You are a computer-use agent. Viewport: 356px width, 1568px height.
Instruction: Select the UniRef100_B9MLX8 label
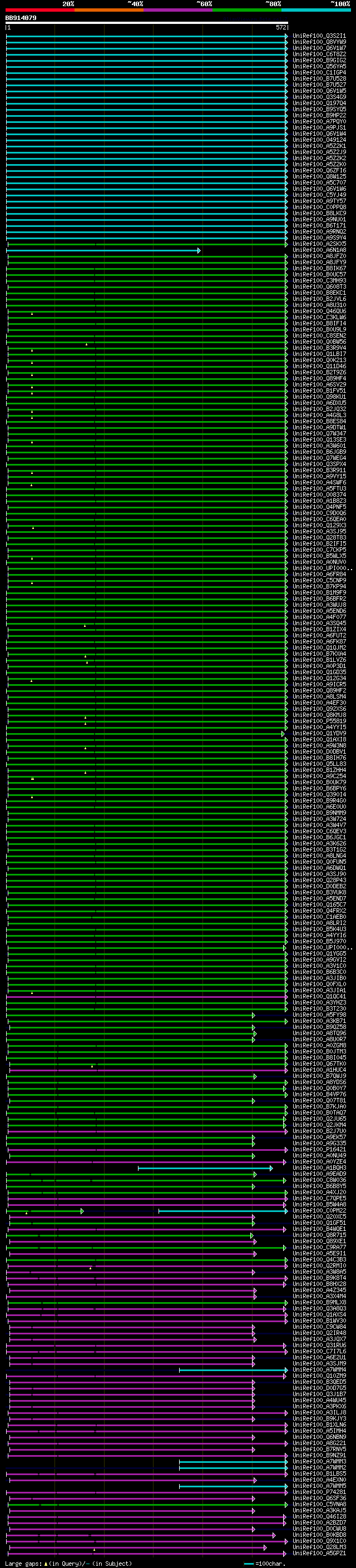pos(319,1302)
